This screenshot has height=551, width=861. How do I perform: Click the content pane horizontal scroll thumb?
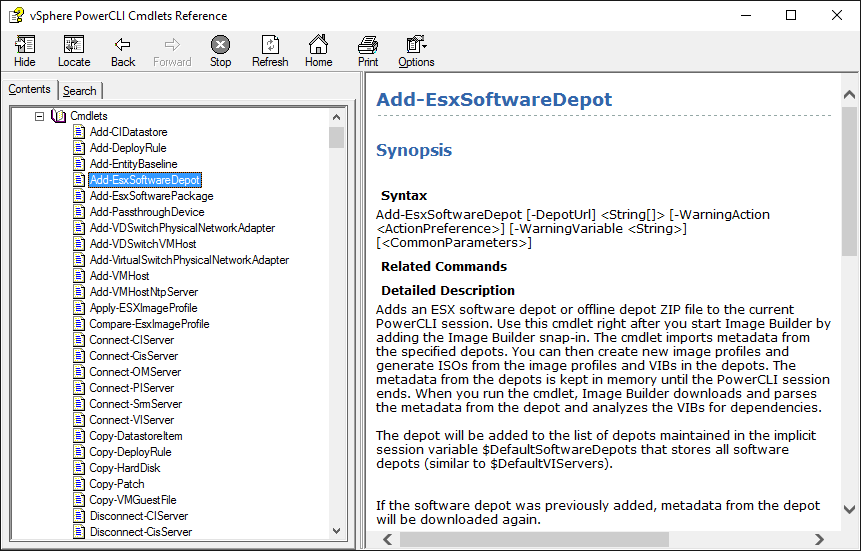coord(534,539)
